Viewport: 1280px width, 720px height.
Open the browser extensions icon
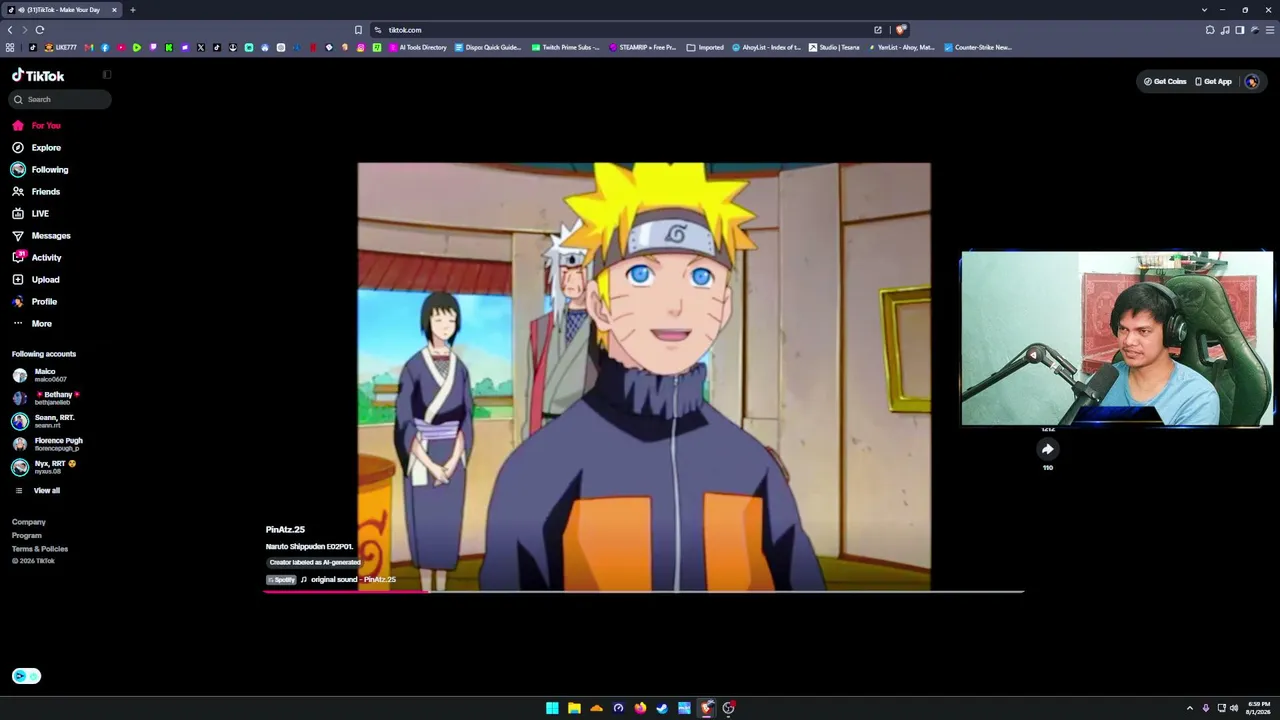(x=1210, y=30)
